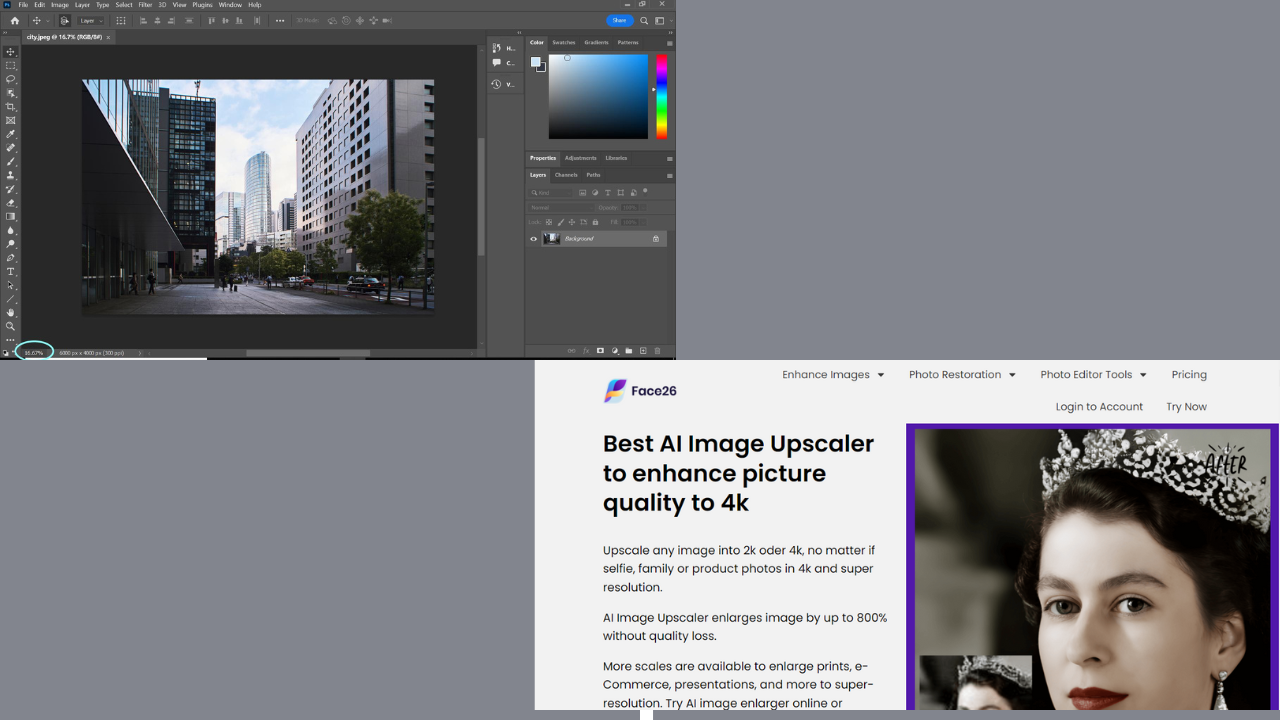Select the Gradient tool

pos(11,216)
